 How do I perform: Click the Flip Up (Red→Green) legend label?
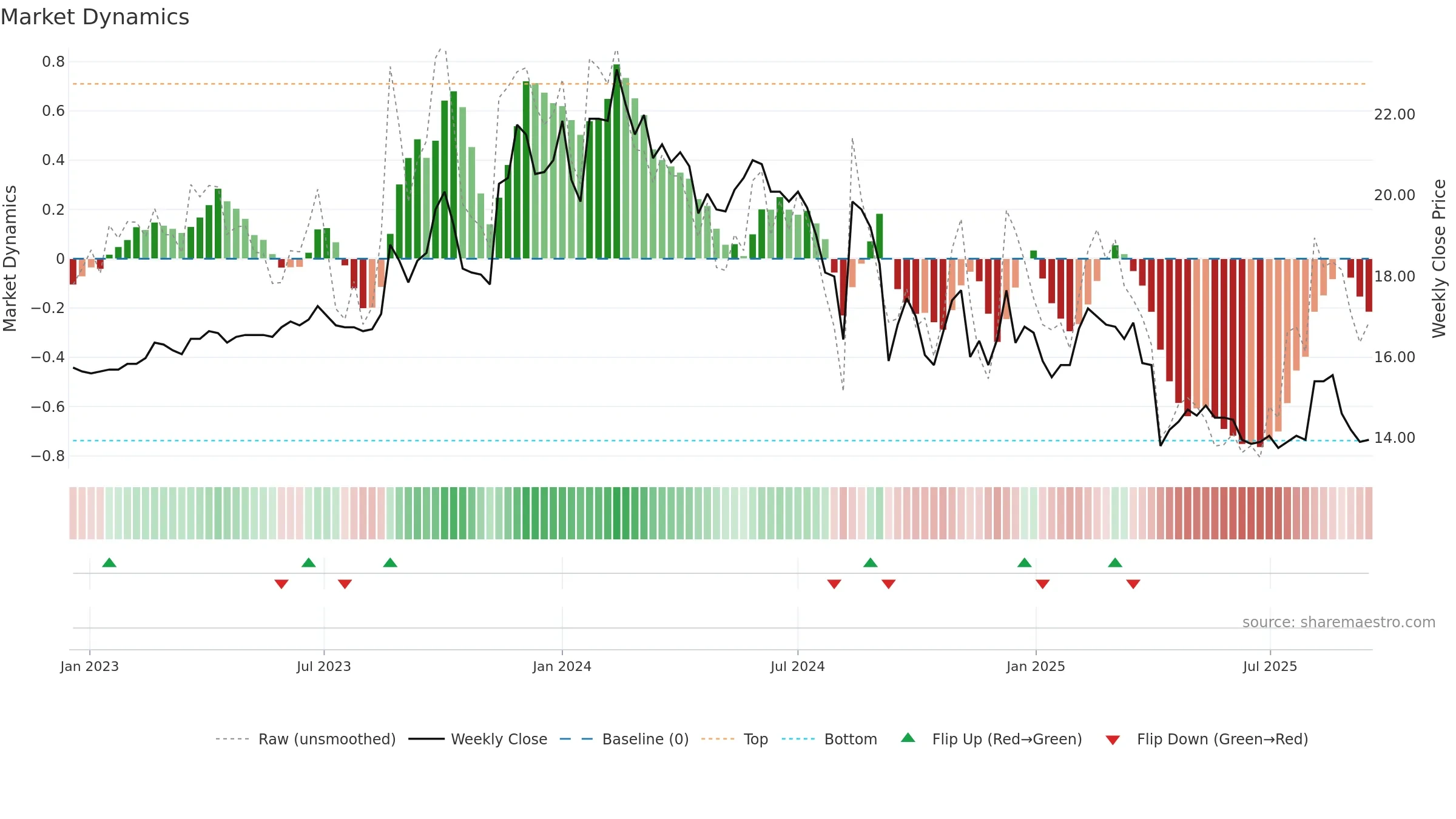click(1007, 739)
